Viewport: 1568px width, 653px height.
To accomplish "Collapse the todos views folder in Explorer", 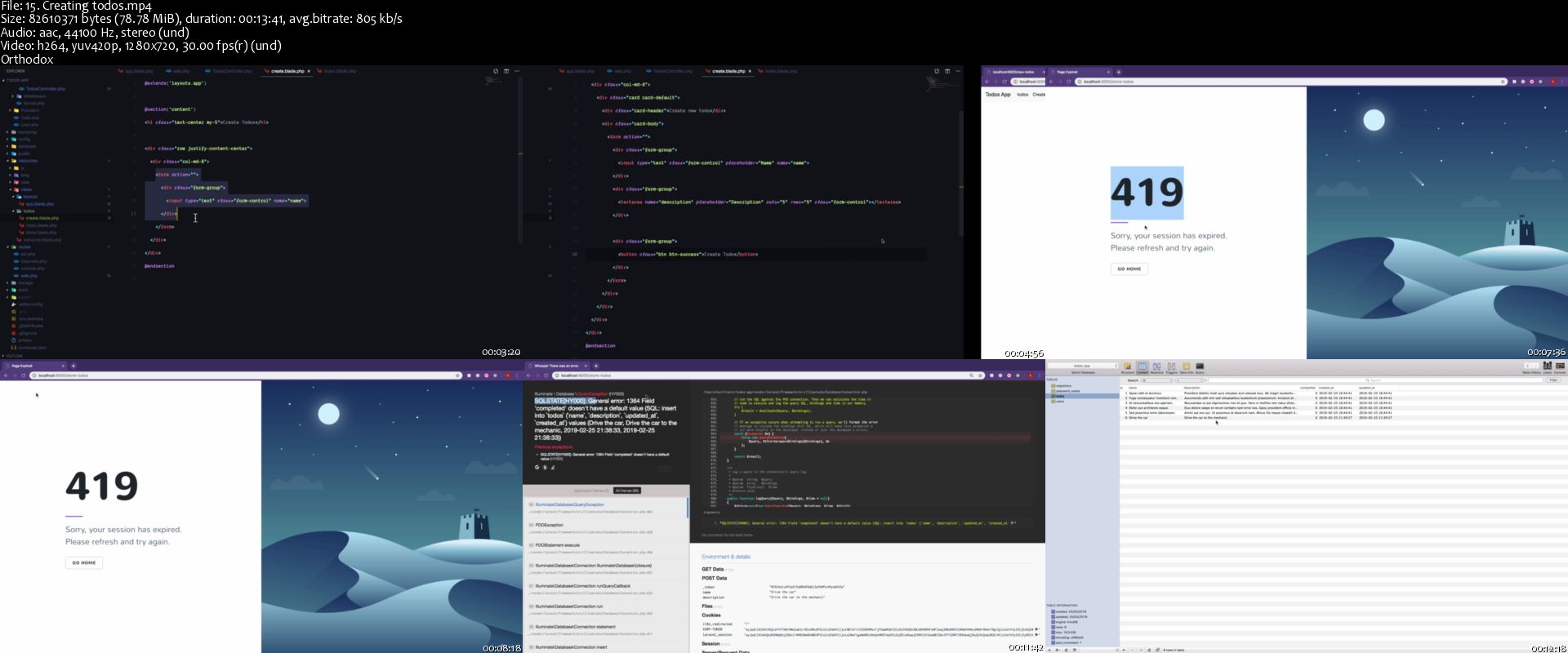I will coord(24,211).
